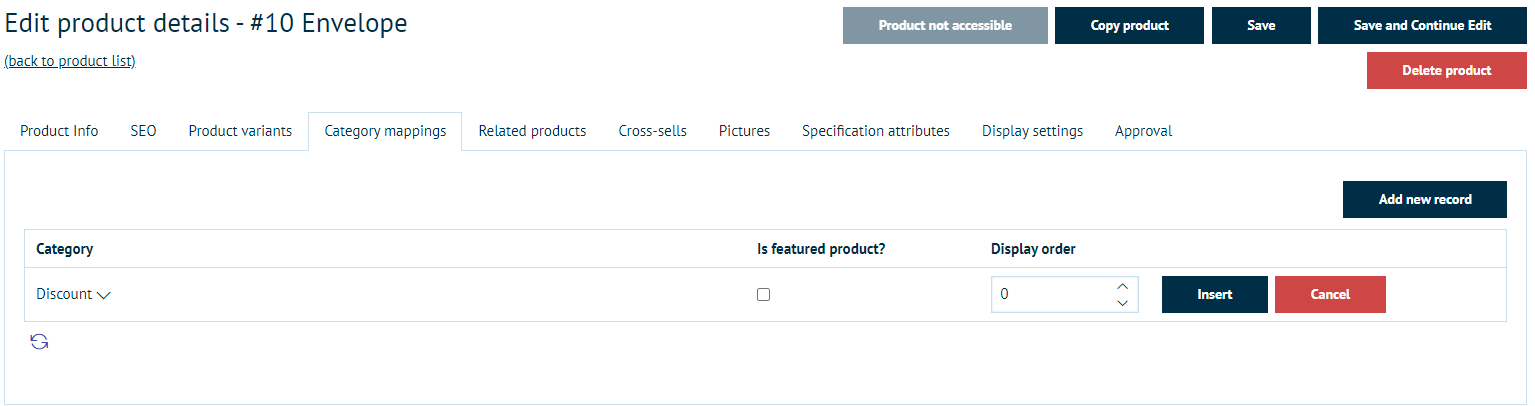Screen dimensions: 1535x406
Task: Go to the Related products tab
Action: click(x=532, y=131)
